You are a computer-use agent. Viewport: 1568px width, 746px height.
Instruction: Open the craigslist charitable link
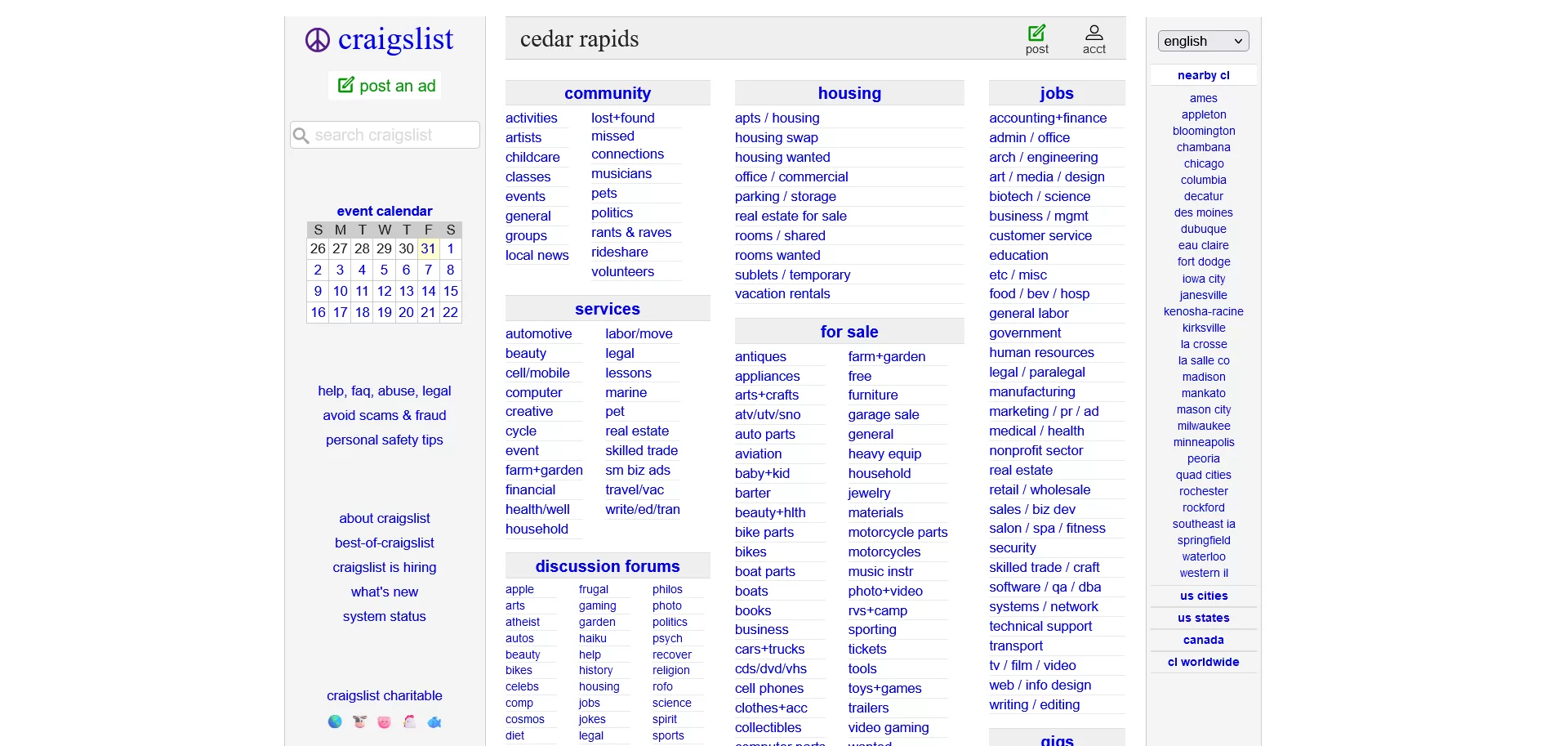tap(385, 695)
